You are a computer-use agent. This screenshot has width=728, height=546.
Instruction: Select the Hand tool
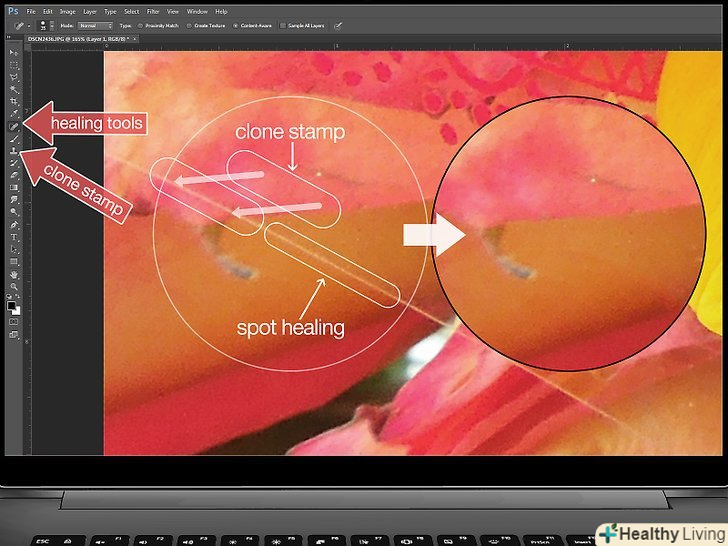(x=13, y=275)
